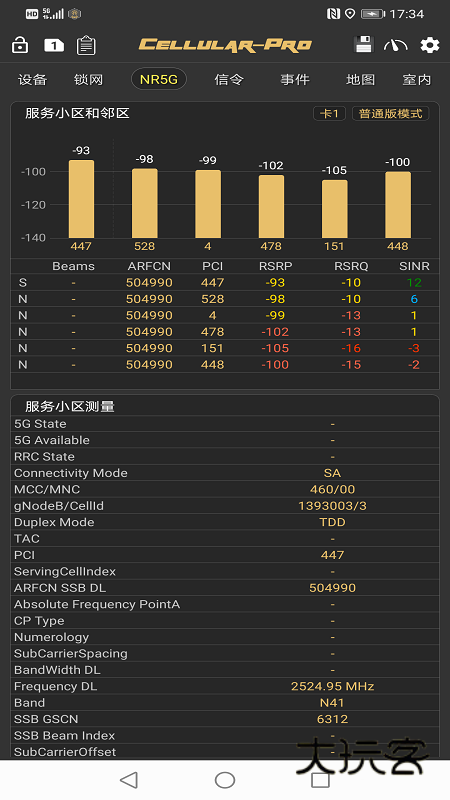Tap the battery indicator in the status bar

coord(373,14)
